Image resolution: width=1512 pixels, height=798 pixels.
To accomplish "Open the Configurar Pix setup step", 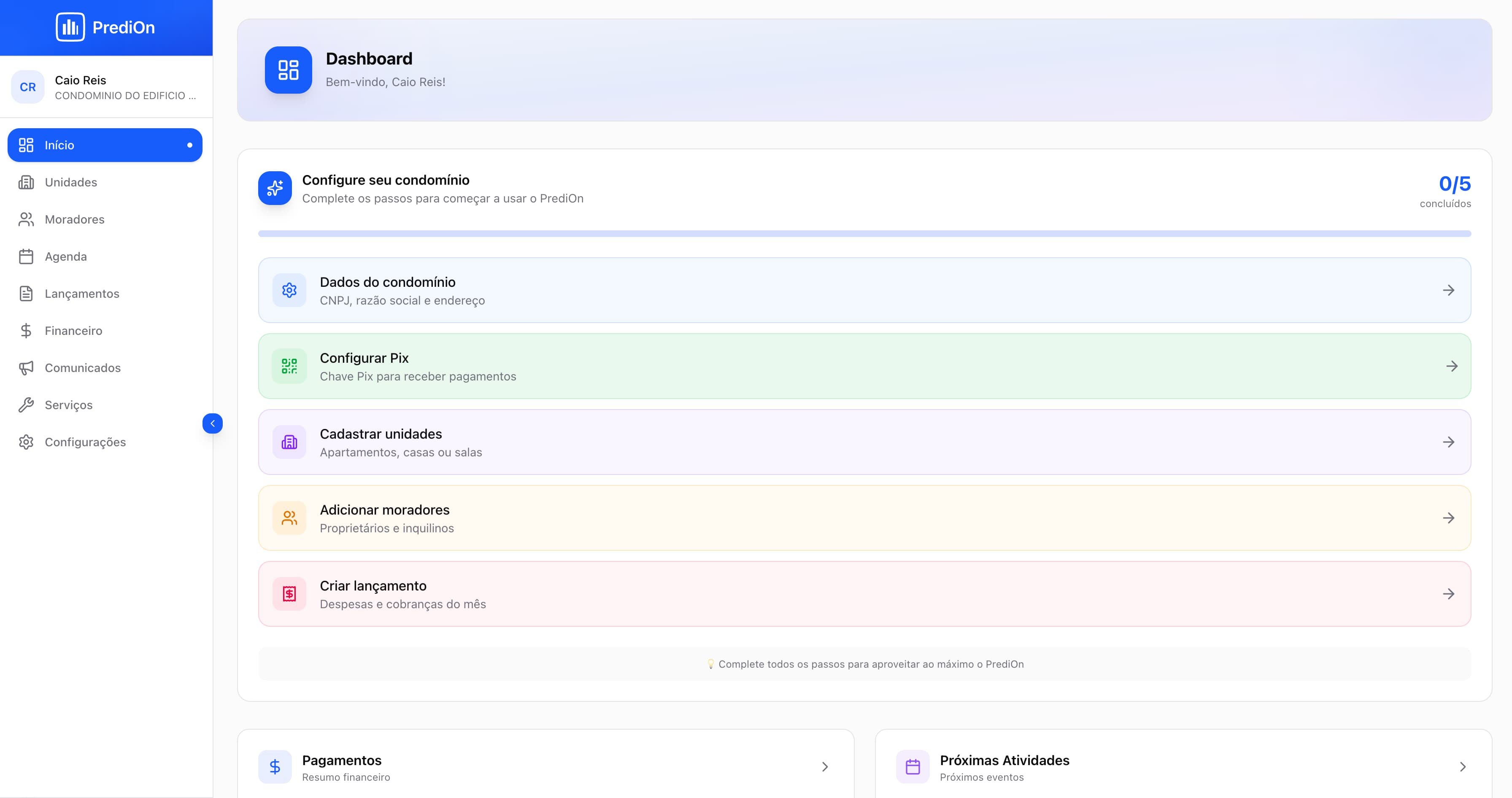I will coord(864,366).
